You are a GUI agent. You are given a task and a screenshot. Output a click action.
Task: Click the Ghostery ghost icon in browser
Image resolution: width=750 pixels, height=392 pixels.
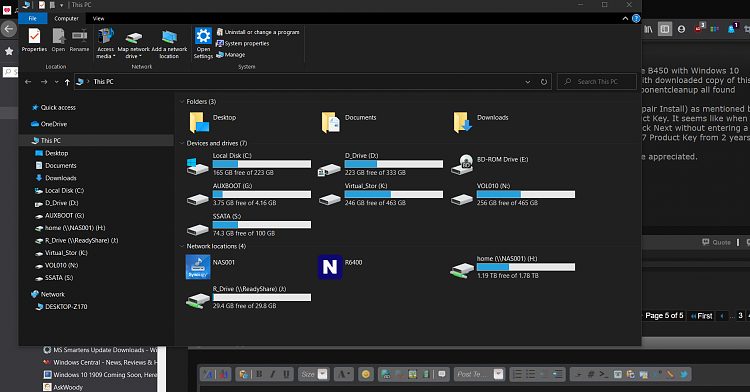tap(732, 29)
